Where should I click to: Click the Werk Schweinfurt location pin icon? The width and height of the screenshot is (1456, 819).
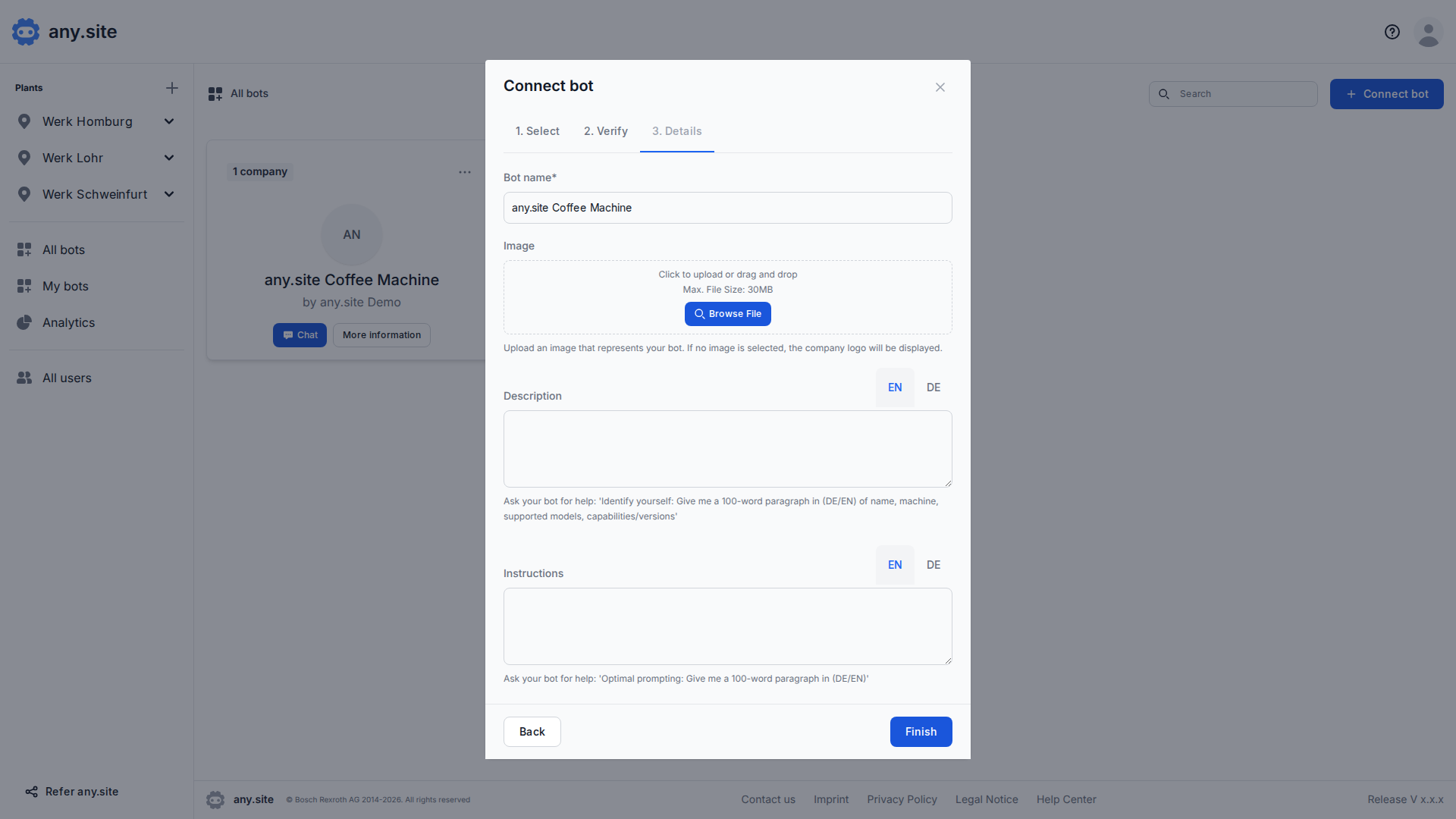click(x=24, y=194)
